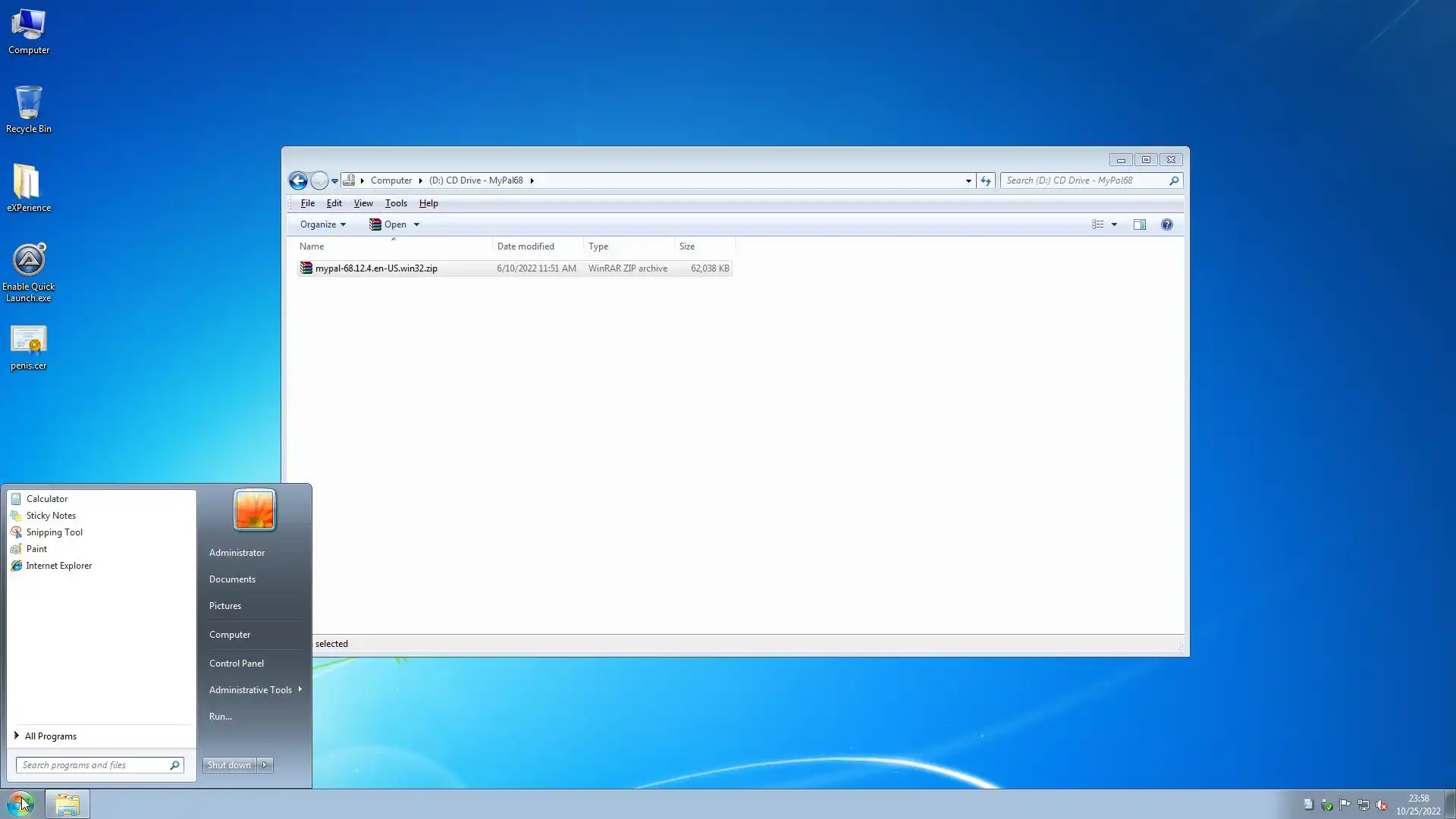Open the Tools menu
The image size is (1456, 819).
pos(396,203)
